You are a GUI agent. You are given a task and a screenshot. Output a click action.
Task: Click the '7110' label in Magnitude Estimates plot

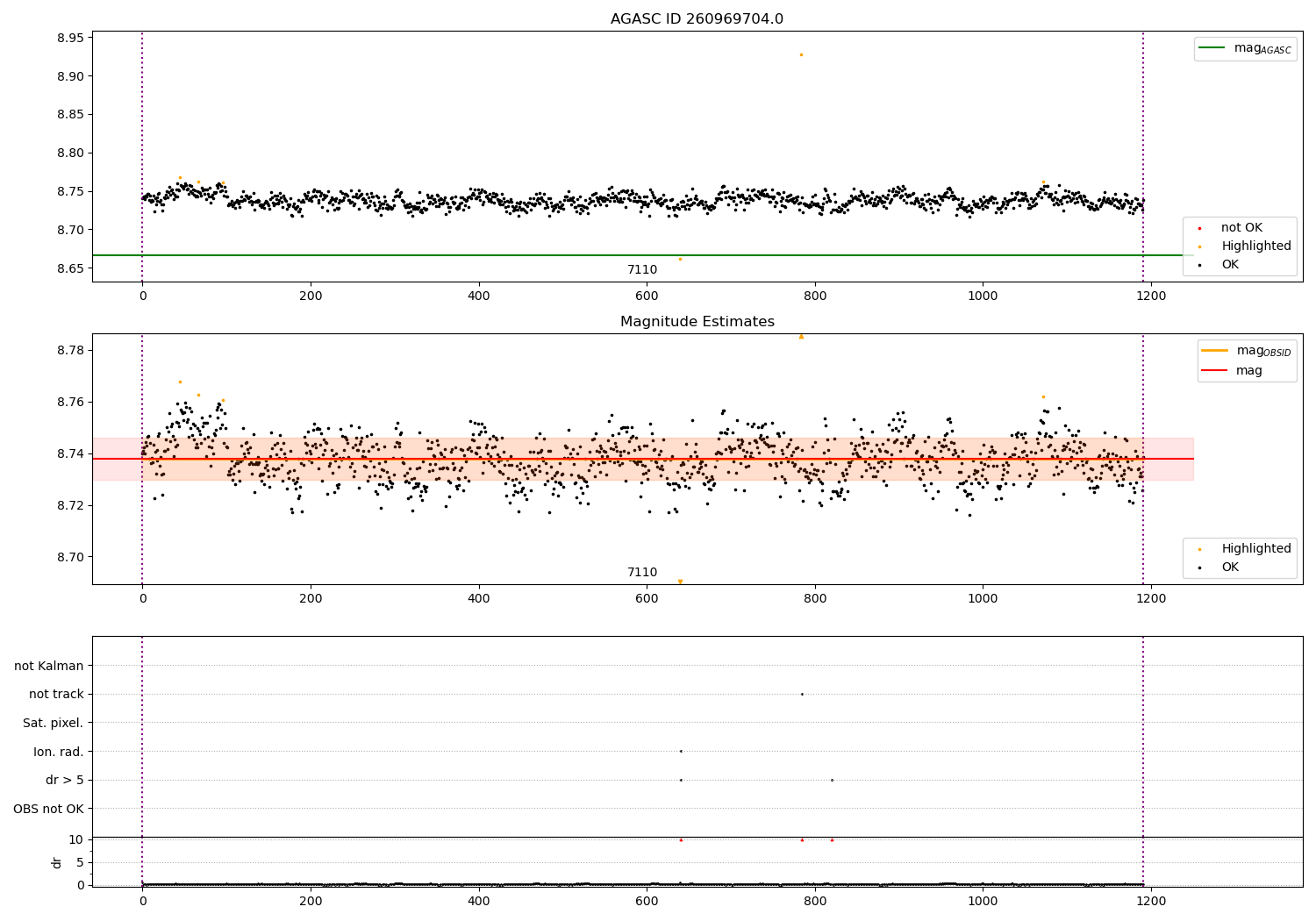pos(641,573)
